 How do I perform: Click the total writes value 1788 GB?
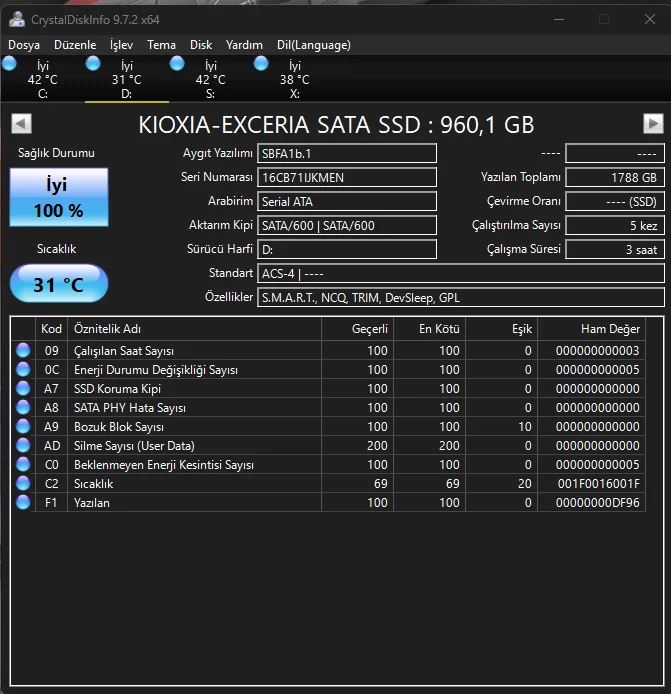pyautogui.click(x=615, y=177)
